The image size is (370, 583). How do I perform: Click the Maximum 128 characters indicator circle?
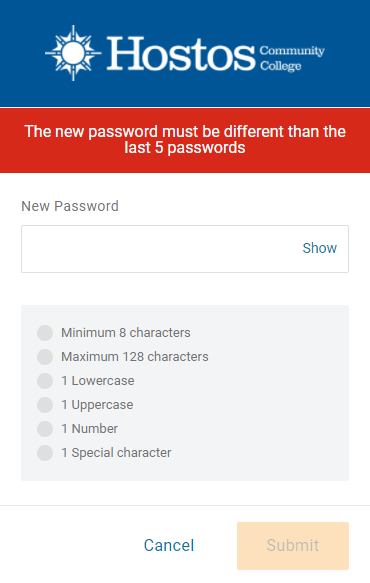pyautogui.click(x=45, y=357)
